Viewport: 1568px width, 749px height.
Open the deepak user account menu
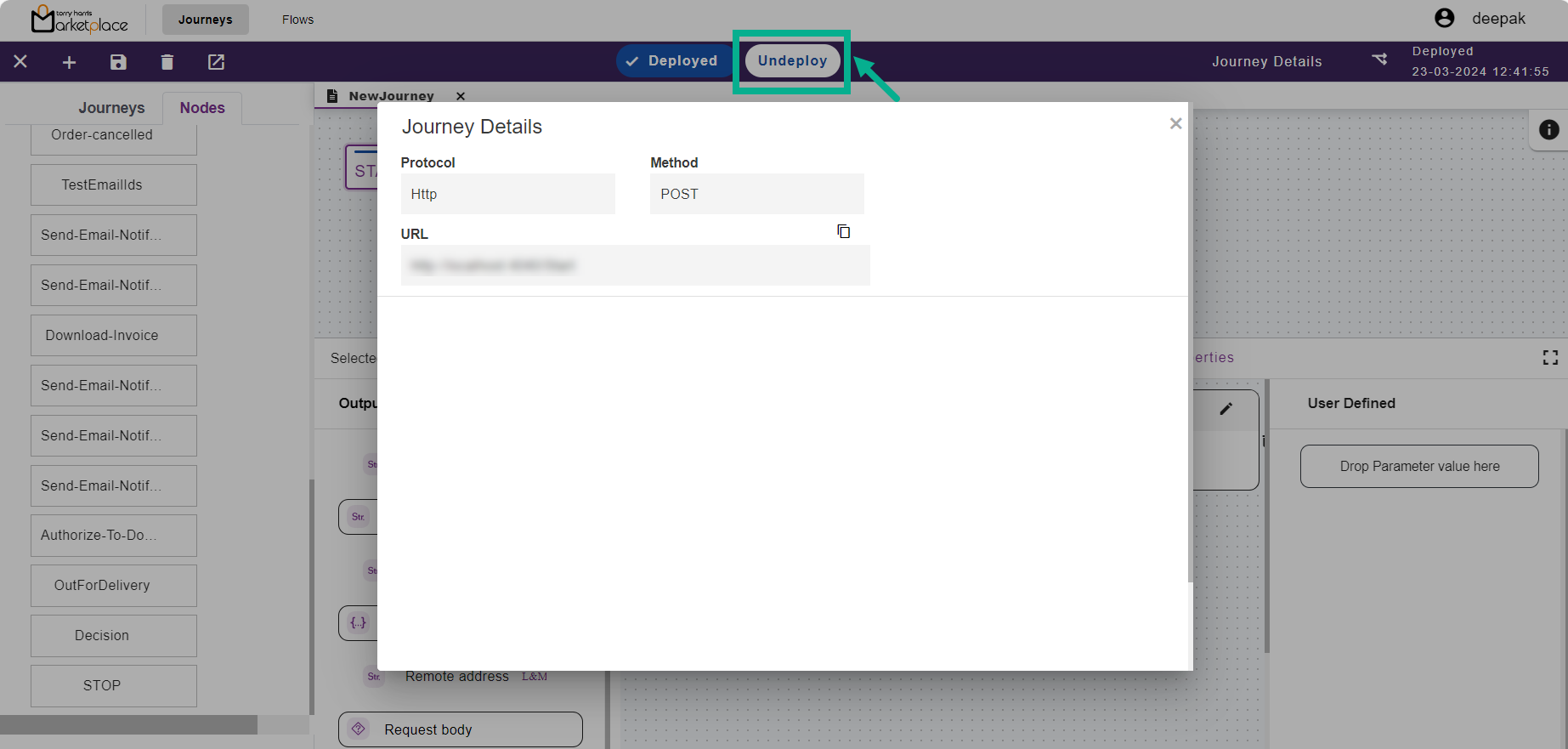pyautogui.click(x=1481, y=19)
